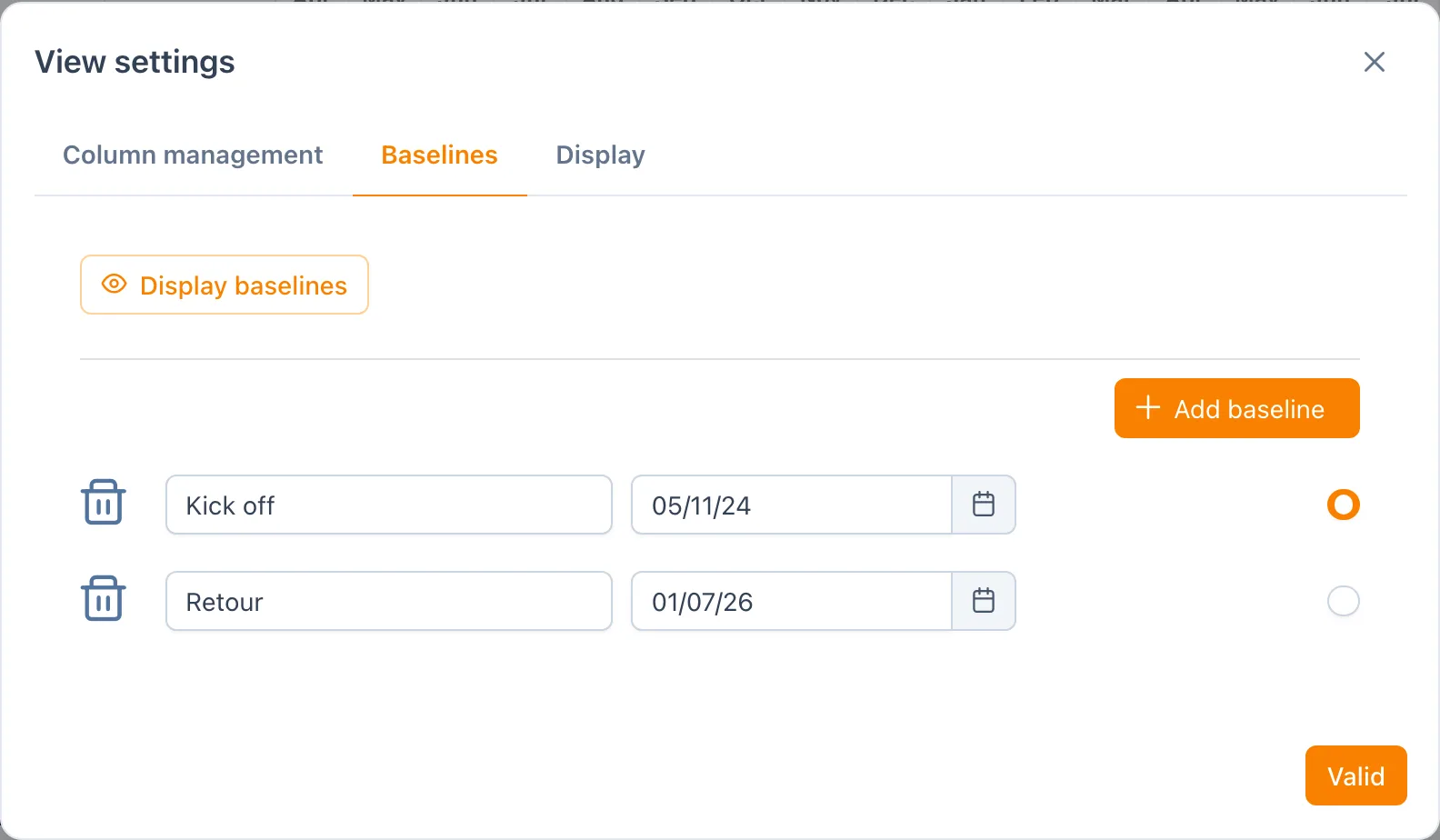The image size is (1440, 840).
Task: Select the Retour baseline radio button
Action: (1344, 601)
